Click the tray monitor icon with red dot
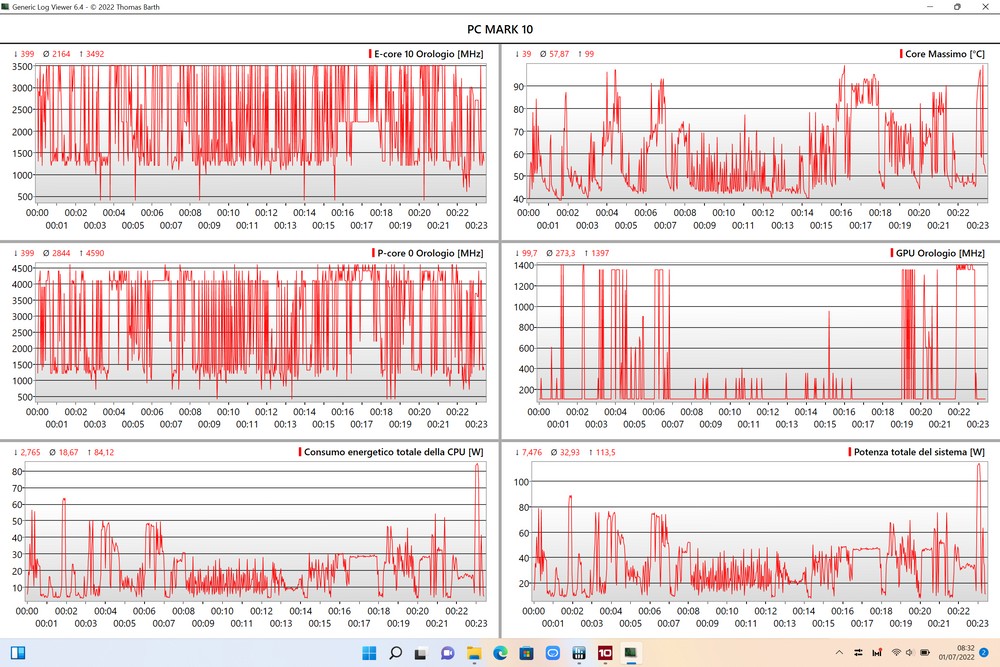The width and height of the screenshot is (1000, 667). pos(877,652)
